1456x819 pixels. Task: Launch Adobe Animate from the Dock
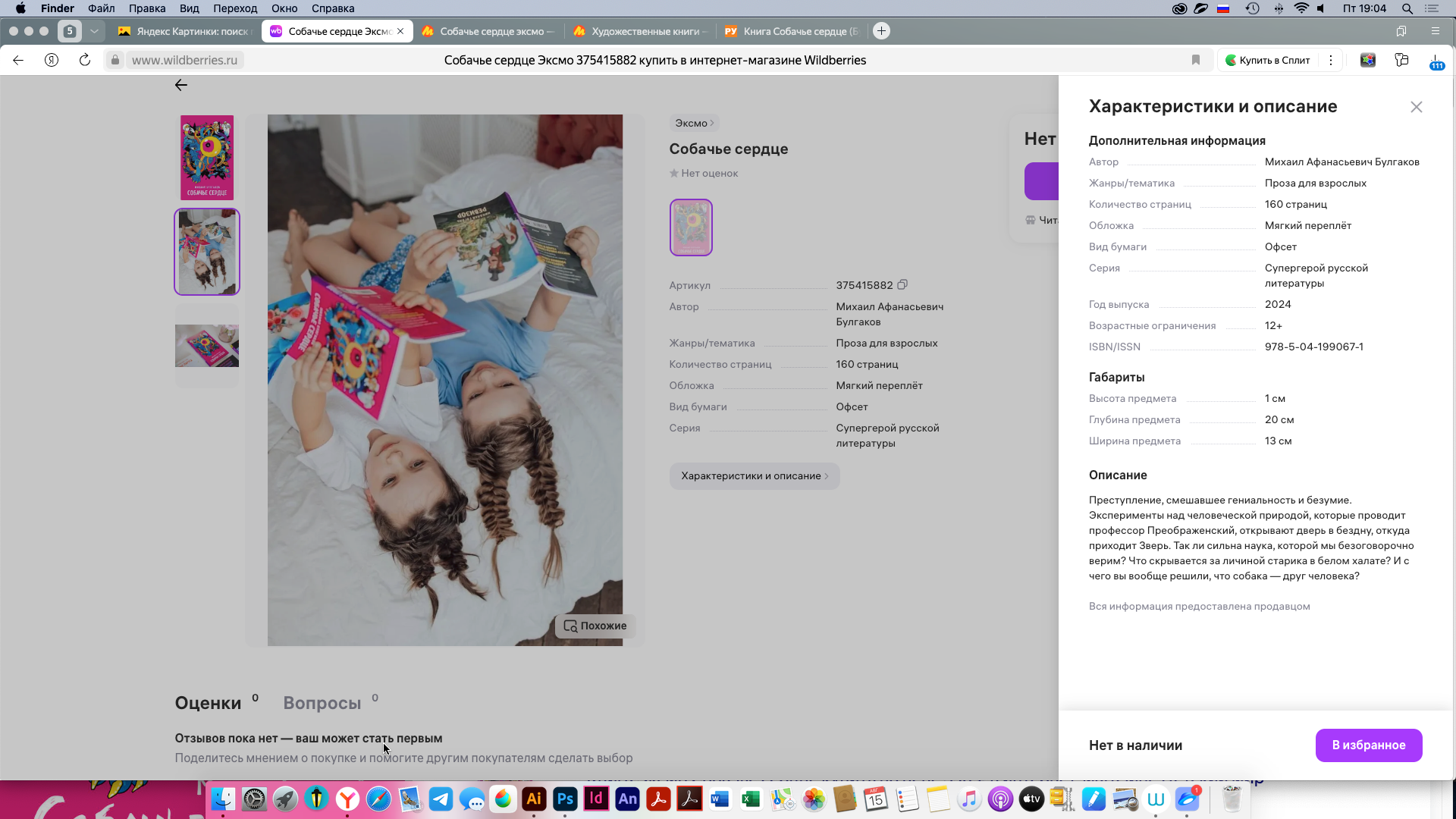[627, 799]
